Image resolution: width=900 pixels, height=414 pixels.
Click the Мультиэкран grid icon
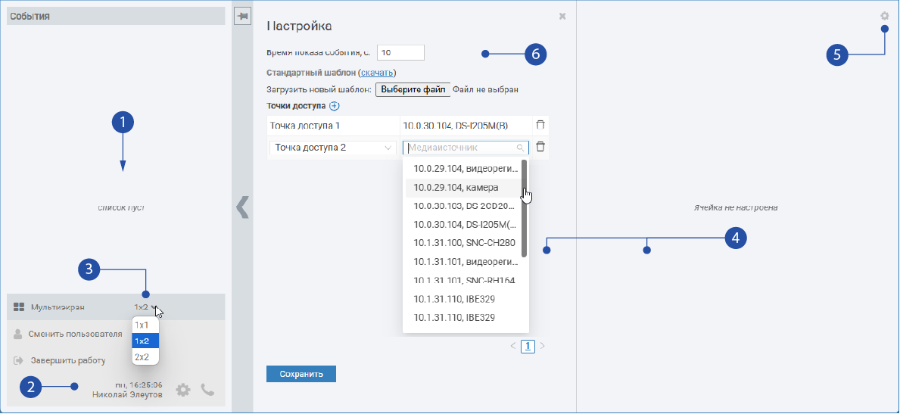coord(18,307)
